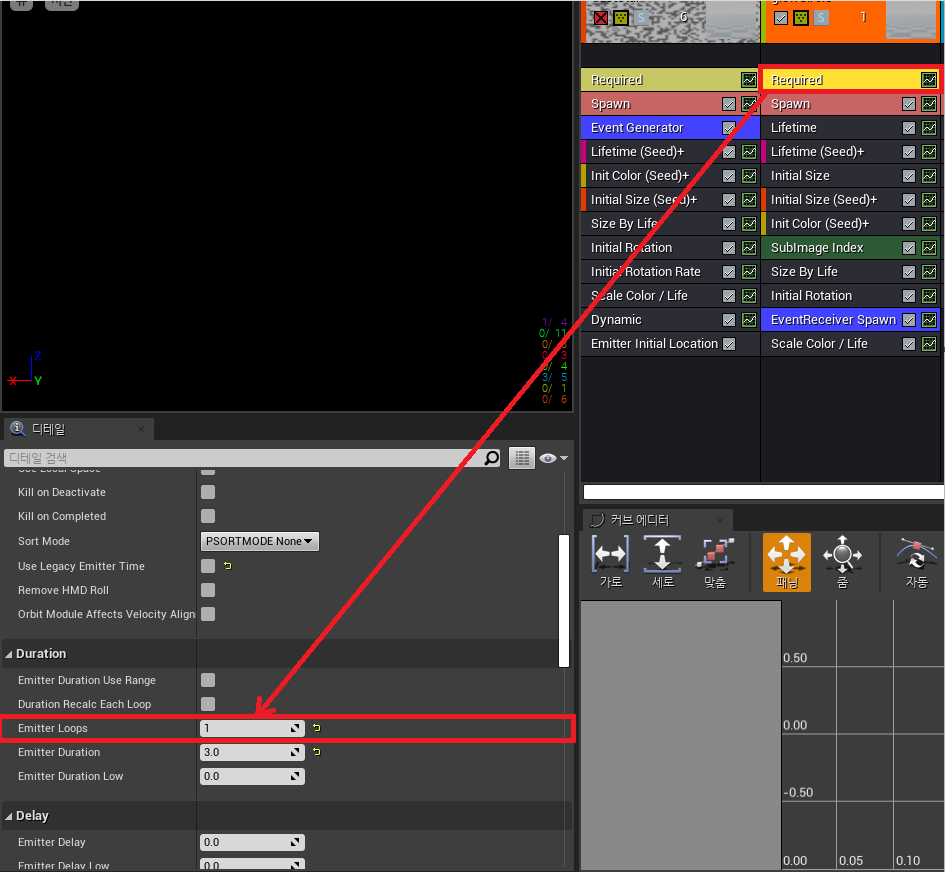Click curve graph icon on Initial Rotation Rate
This screenshot has height=872, width=945.
coord(749,272)
